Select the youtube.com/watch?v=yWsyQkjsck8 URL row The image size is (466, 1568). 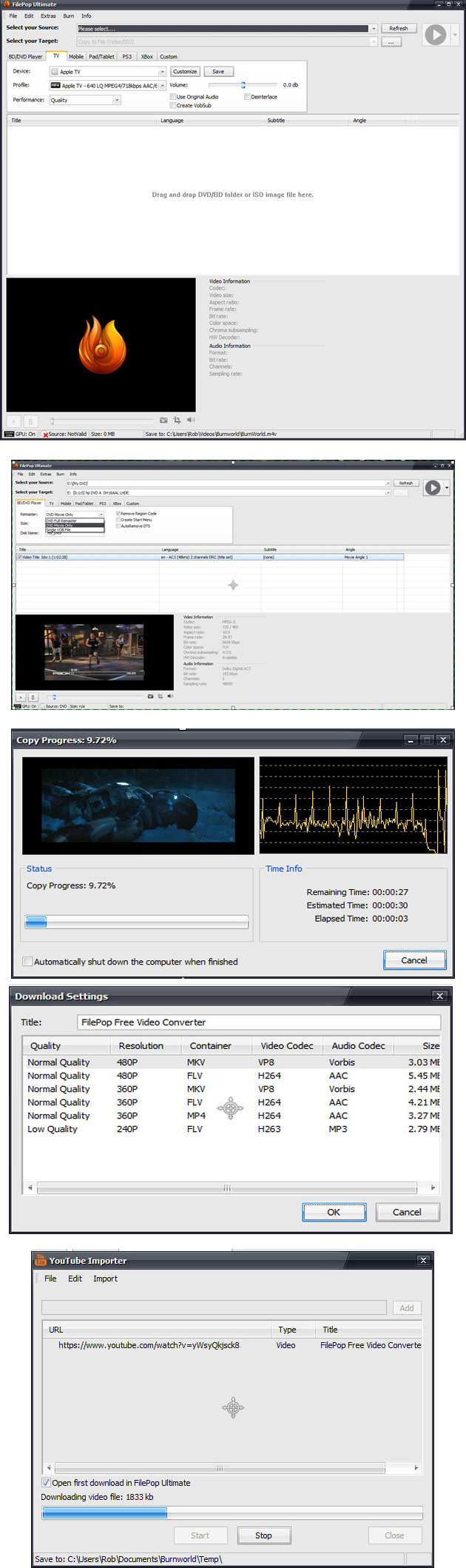232,1345
